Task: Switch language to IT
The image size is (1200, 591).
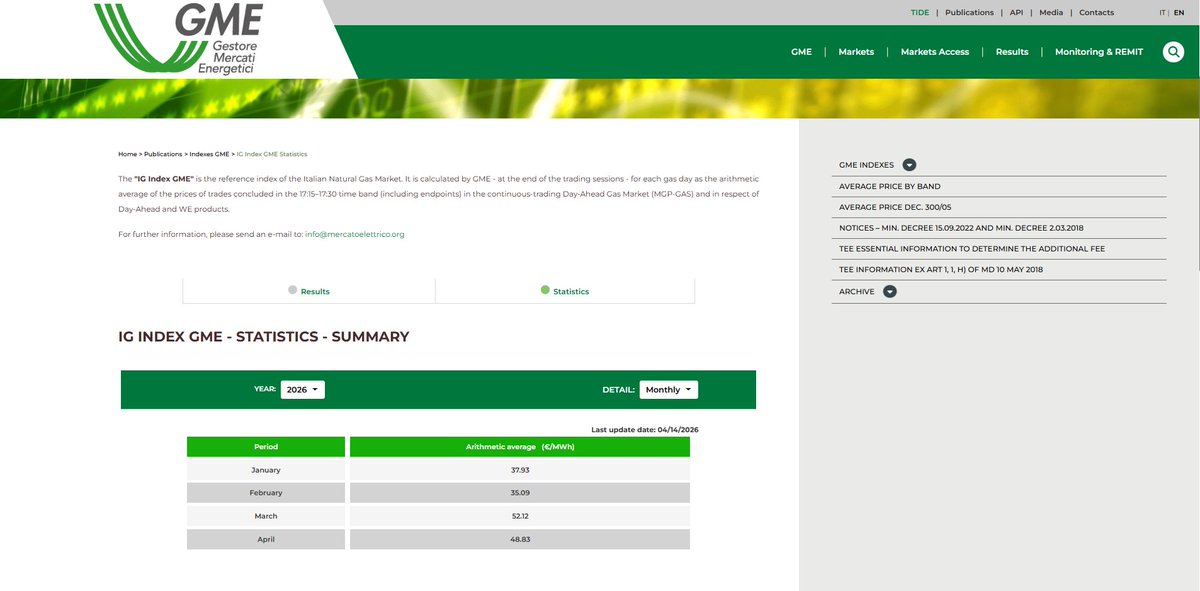Action: [x=1162, y=13]
